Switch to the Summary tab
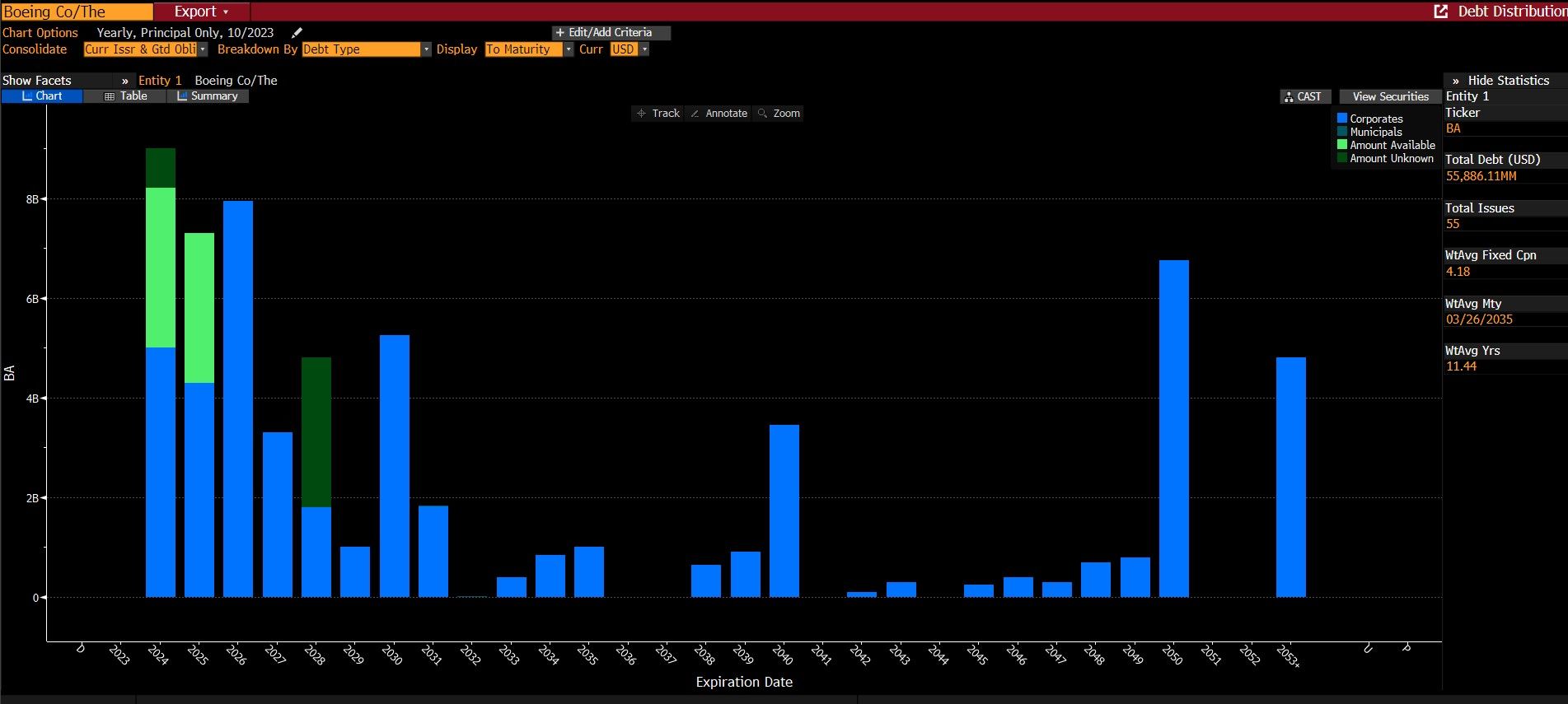 (208, 96)
